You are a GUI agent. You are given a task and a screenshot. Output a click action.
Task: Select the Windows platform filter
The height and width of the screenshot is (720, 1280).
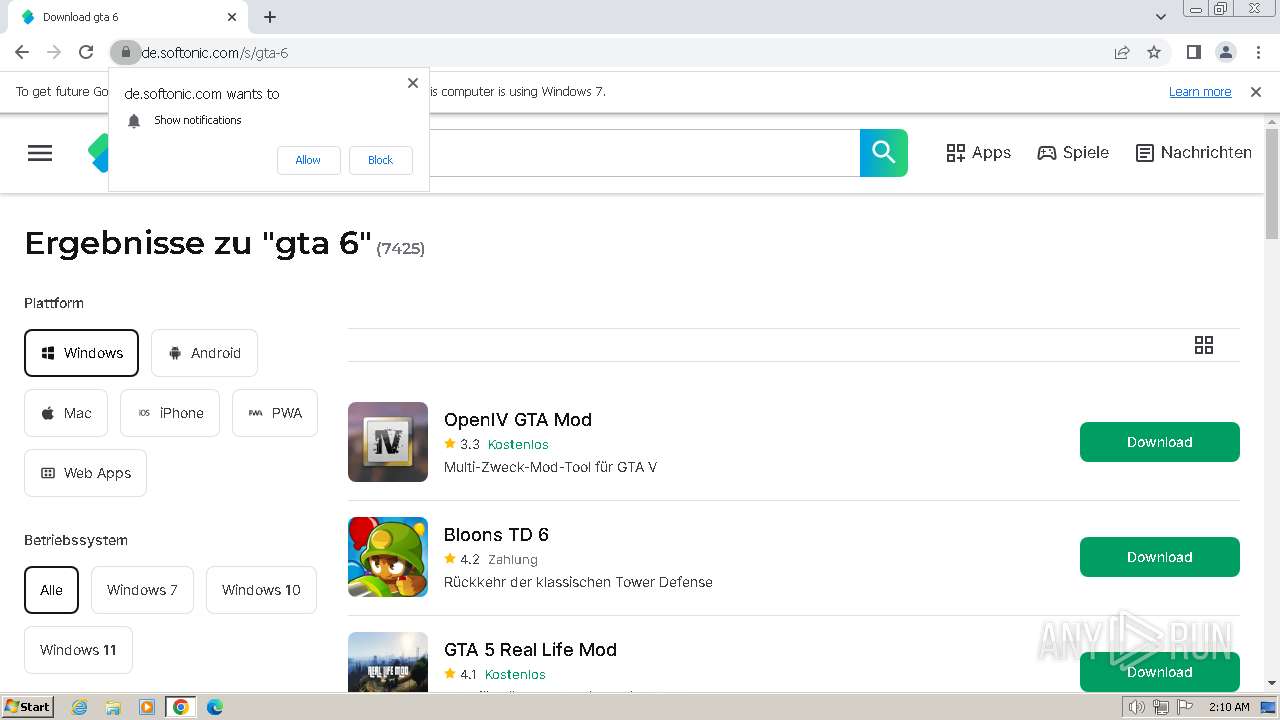coord(81,353)
